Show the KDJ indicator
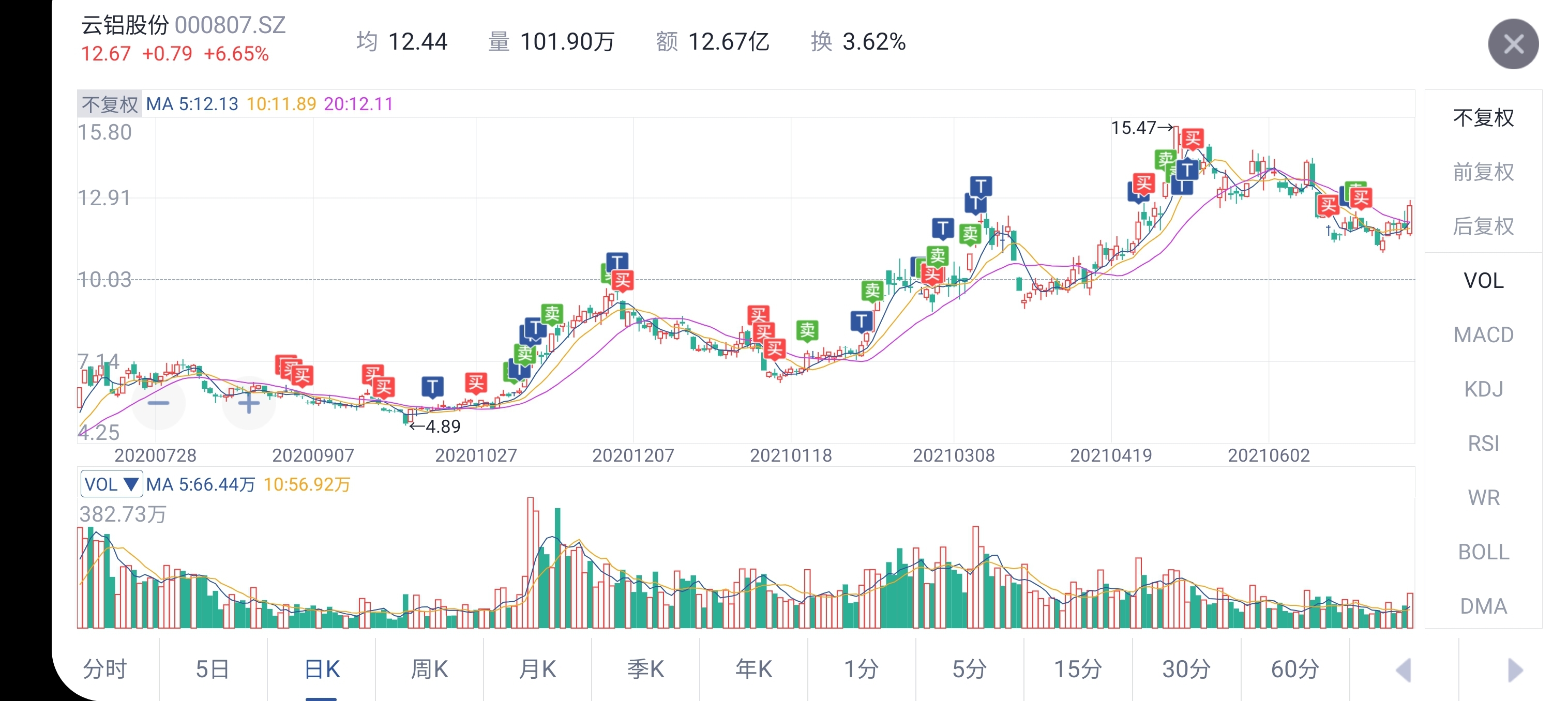This screenshot has height=701, width=1568. 1483,389
